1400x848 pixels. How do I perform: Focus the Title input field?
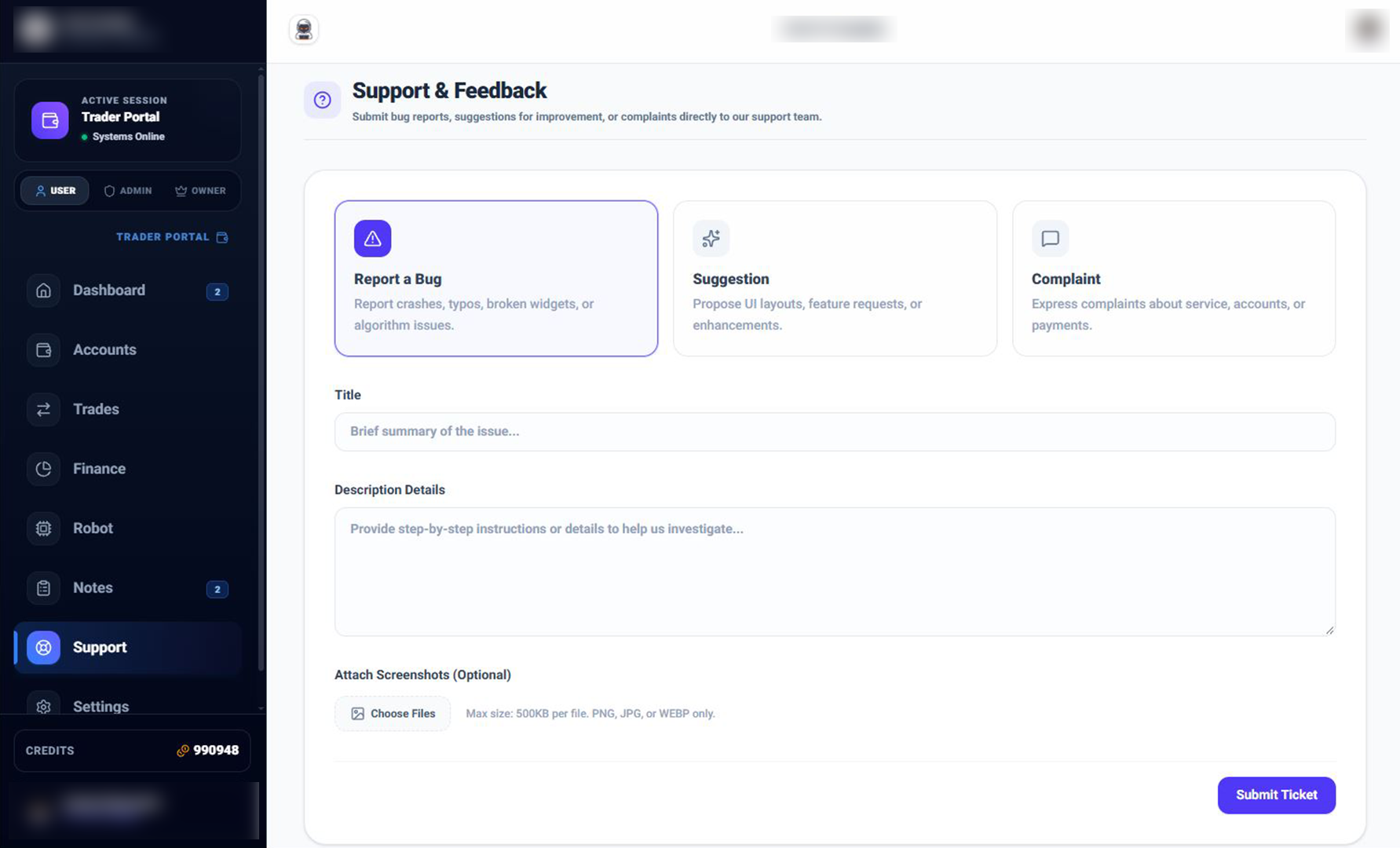(835, 432)
